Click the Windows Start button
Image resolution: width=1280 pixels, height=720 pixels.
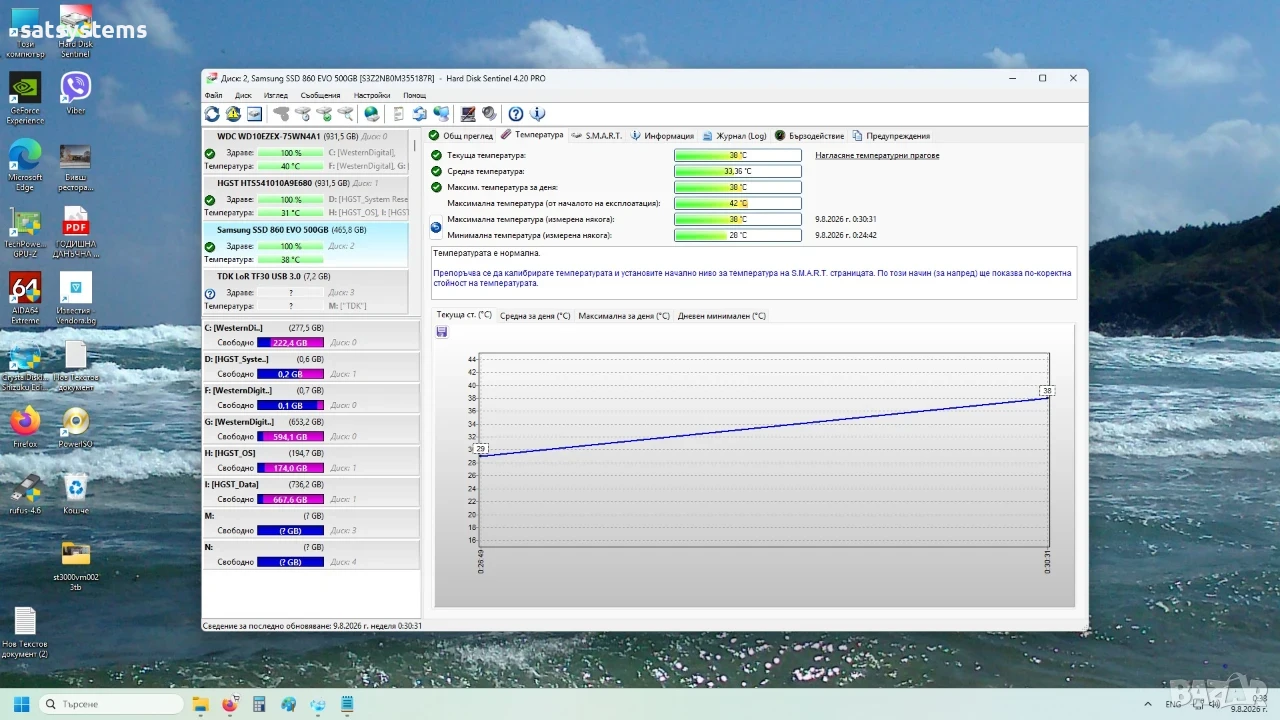21,704
